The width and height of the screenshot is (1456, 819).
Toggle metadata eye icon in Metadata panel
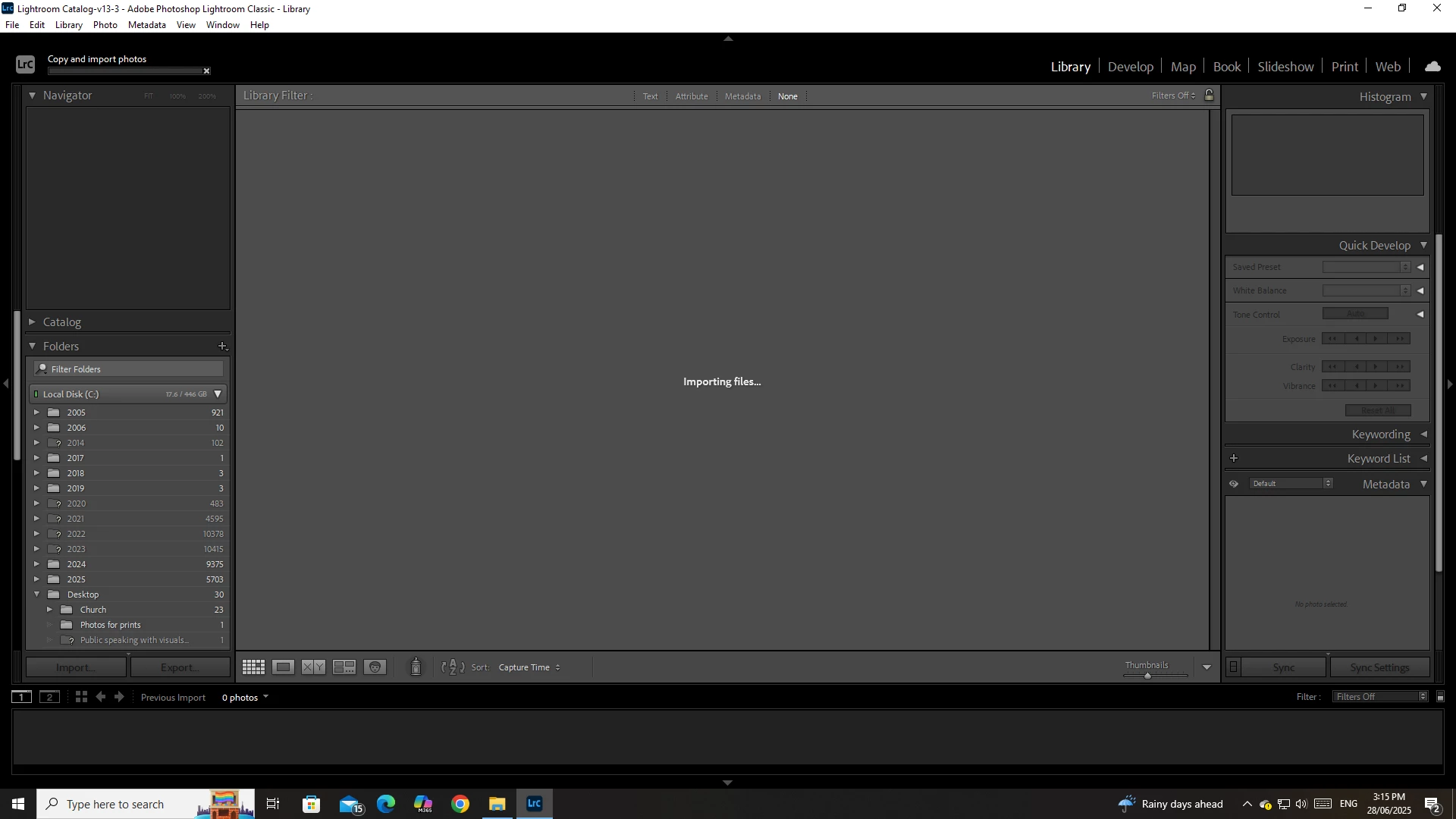pos(1234,484)
